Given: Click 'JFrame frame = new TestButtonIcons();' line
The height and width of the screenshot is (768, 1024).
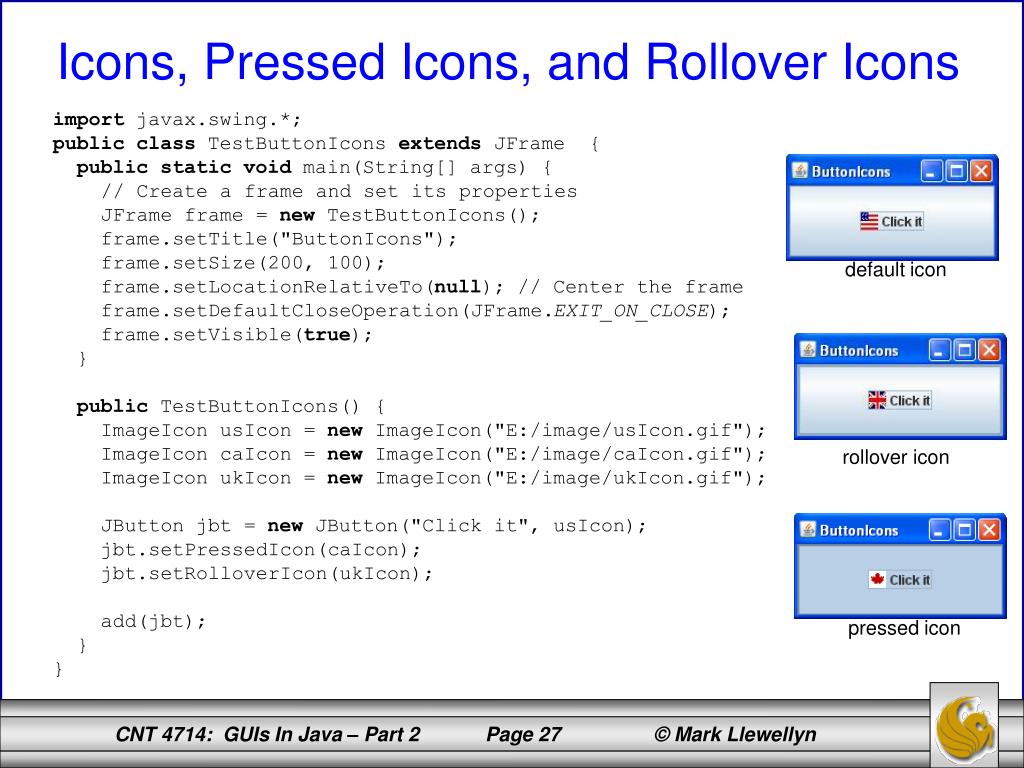Looking at the screenshot, I should (x=320, y=216).
